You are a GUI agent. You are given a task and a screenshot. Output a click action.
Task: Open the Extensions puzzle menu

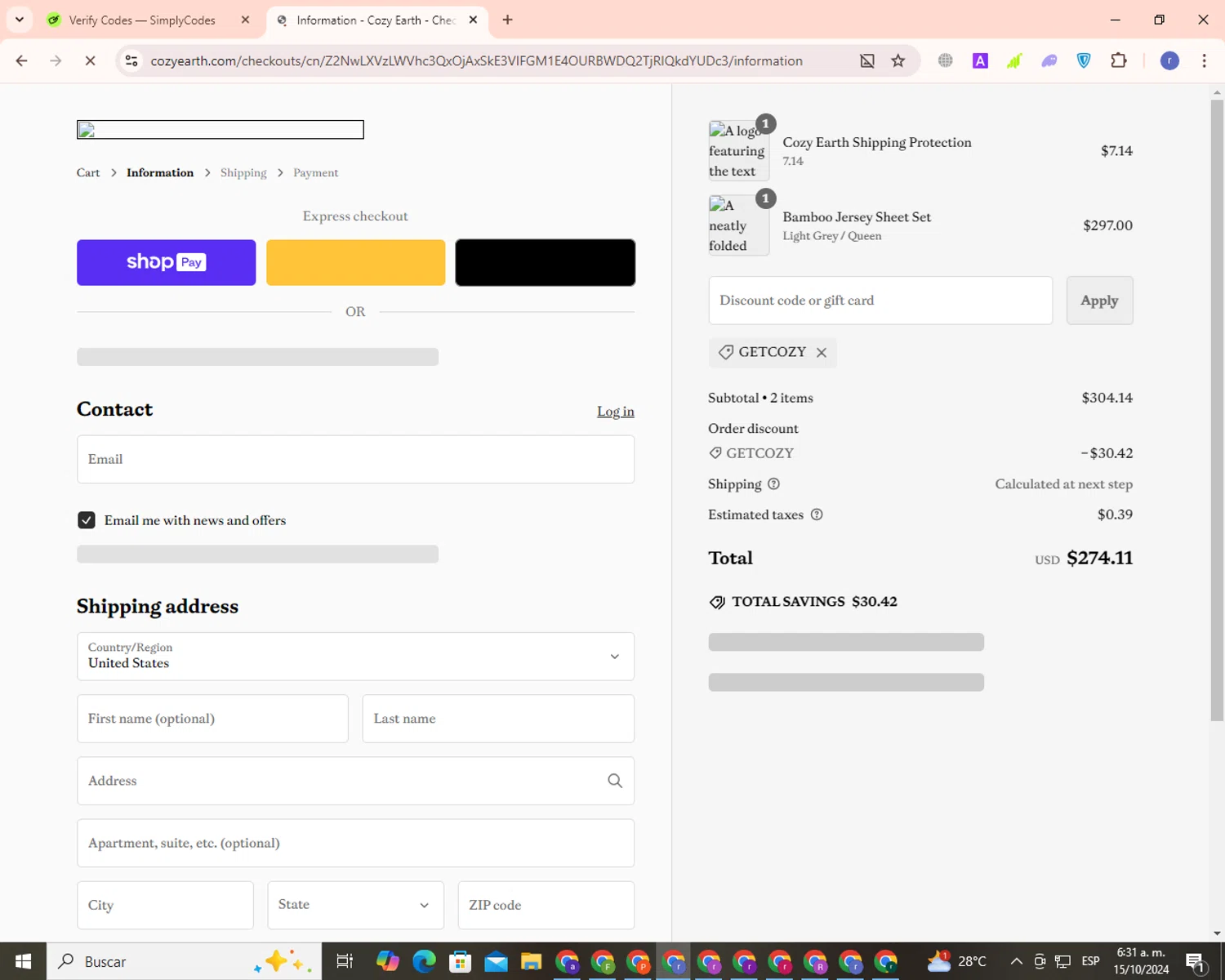1119,60
